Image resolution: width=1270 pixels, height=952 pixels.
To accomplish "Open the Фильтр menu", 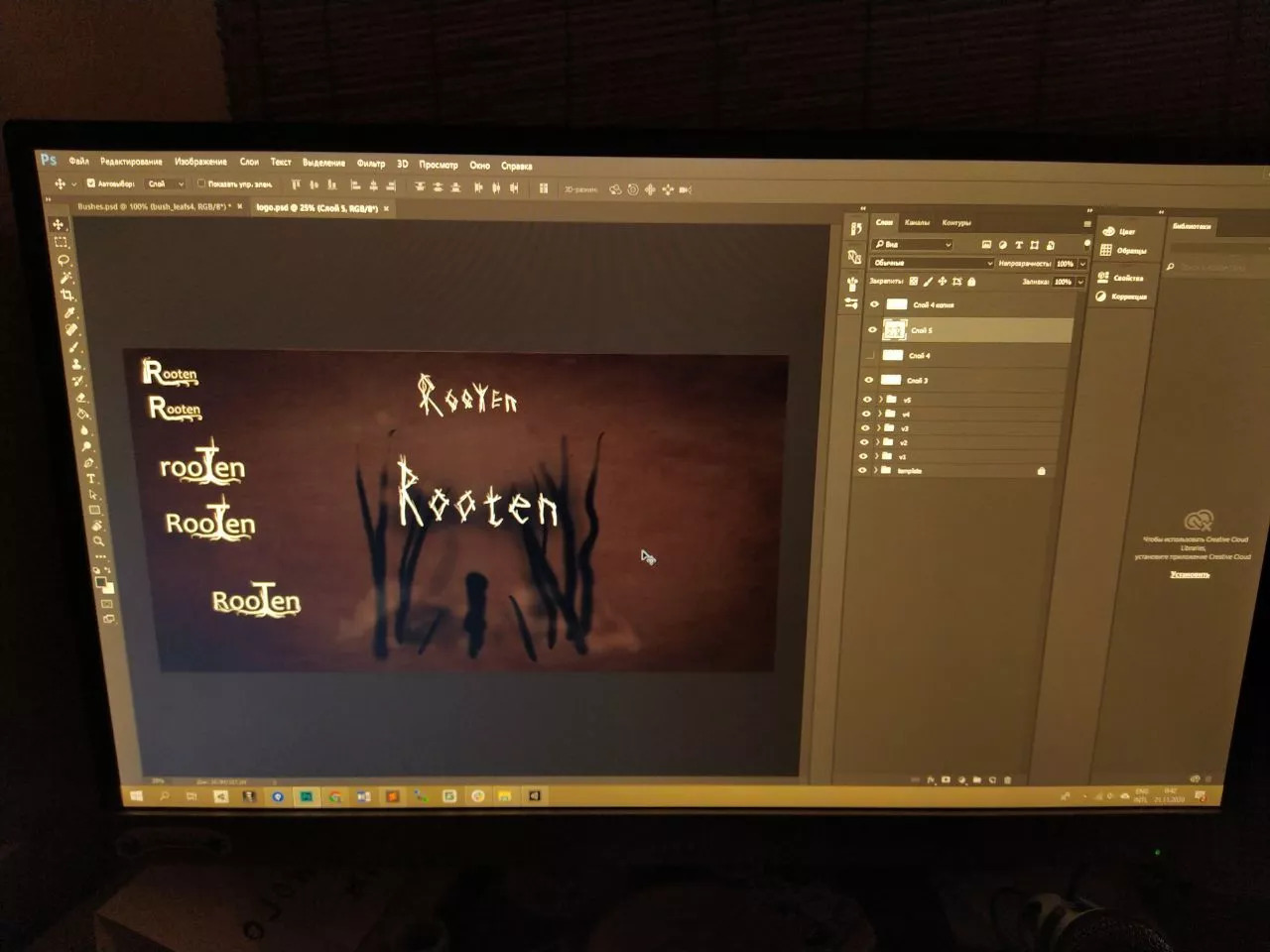I will [370, 164].
